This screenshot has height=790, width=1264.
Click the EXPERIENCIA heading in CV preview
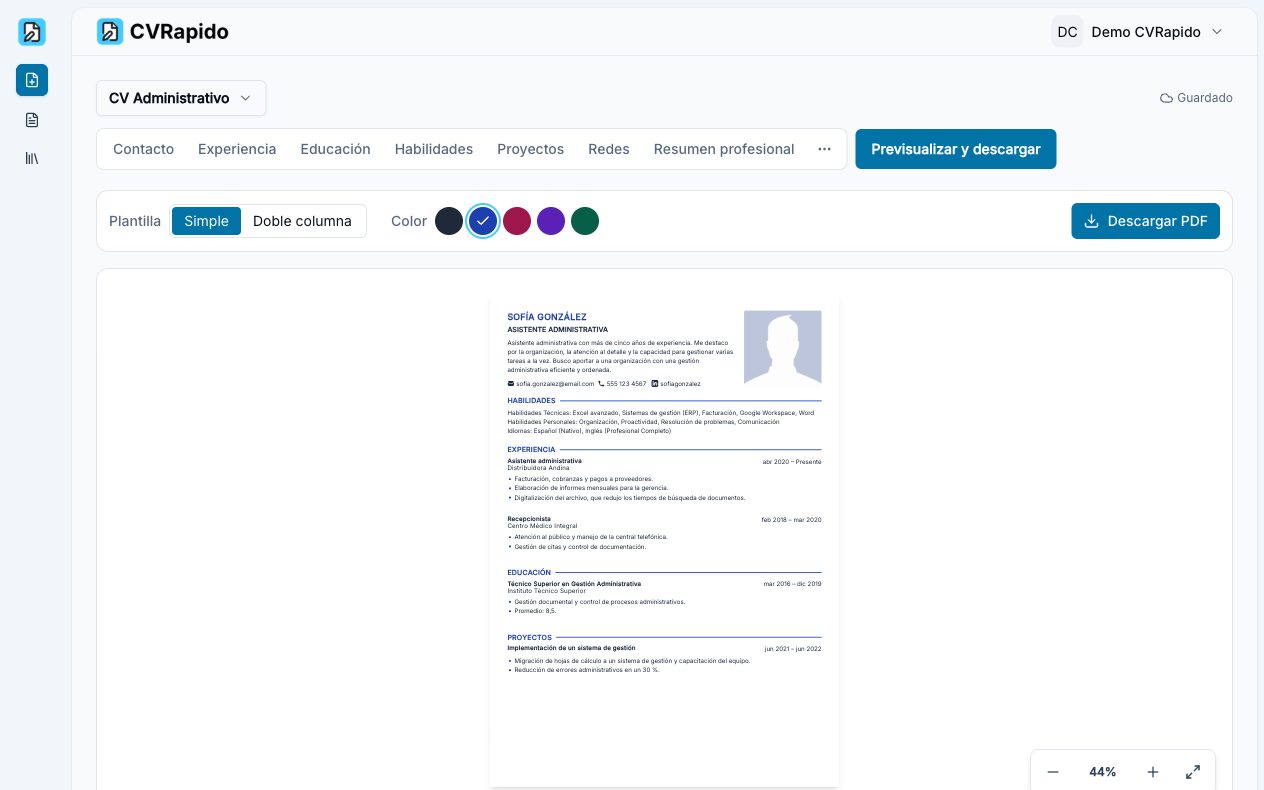[x=531, y=450]
